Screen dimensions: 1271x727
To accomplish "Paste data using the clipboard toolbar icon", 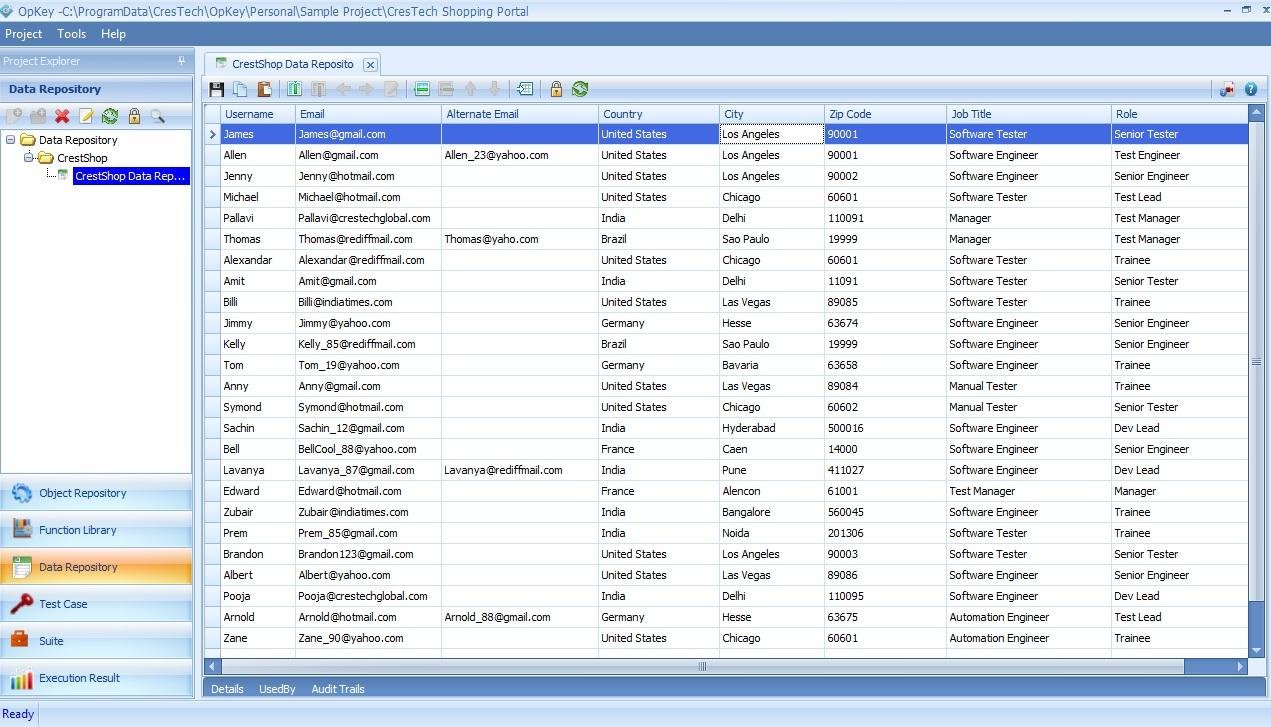I will (262, 89).
